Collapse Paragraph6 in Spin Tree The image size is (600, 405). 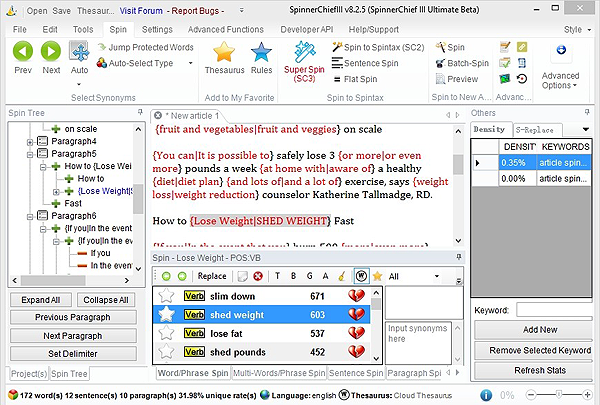(29, 217)
